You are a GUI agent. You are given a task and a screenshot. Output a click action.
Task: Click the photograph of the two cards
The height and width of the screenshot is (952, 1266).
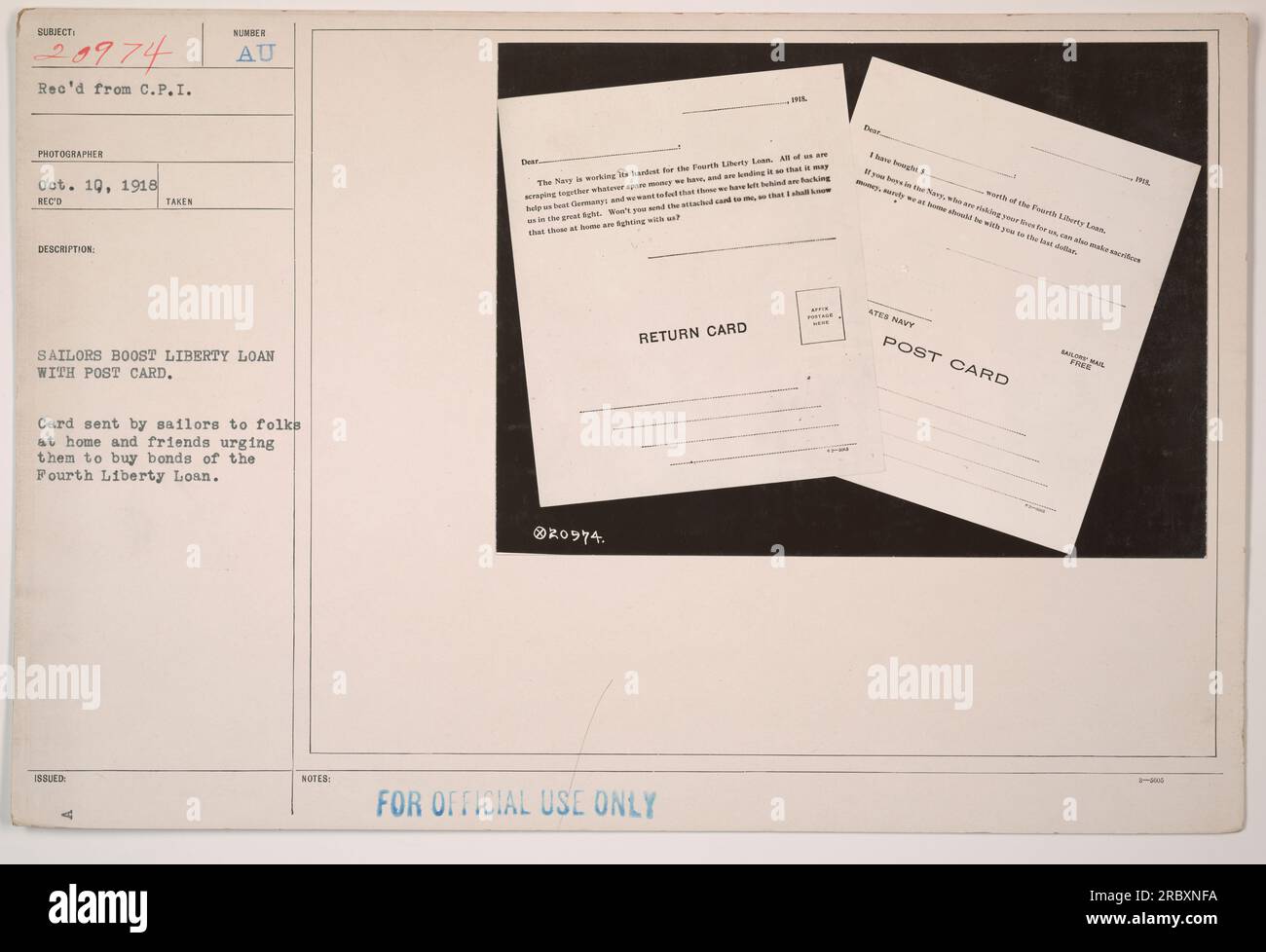coord(851,300)
